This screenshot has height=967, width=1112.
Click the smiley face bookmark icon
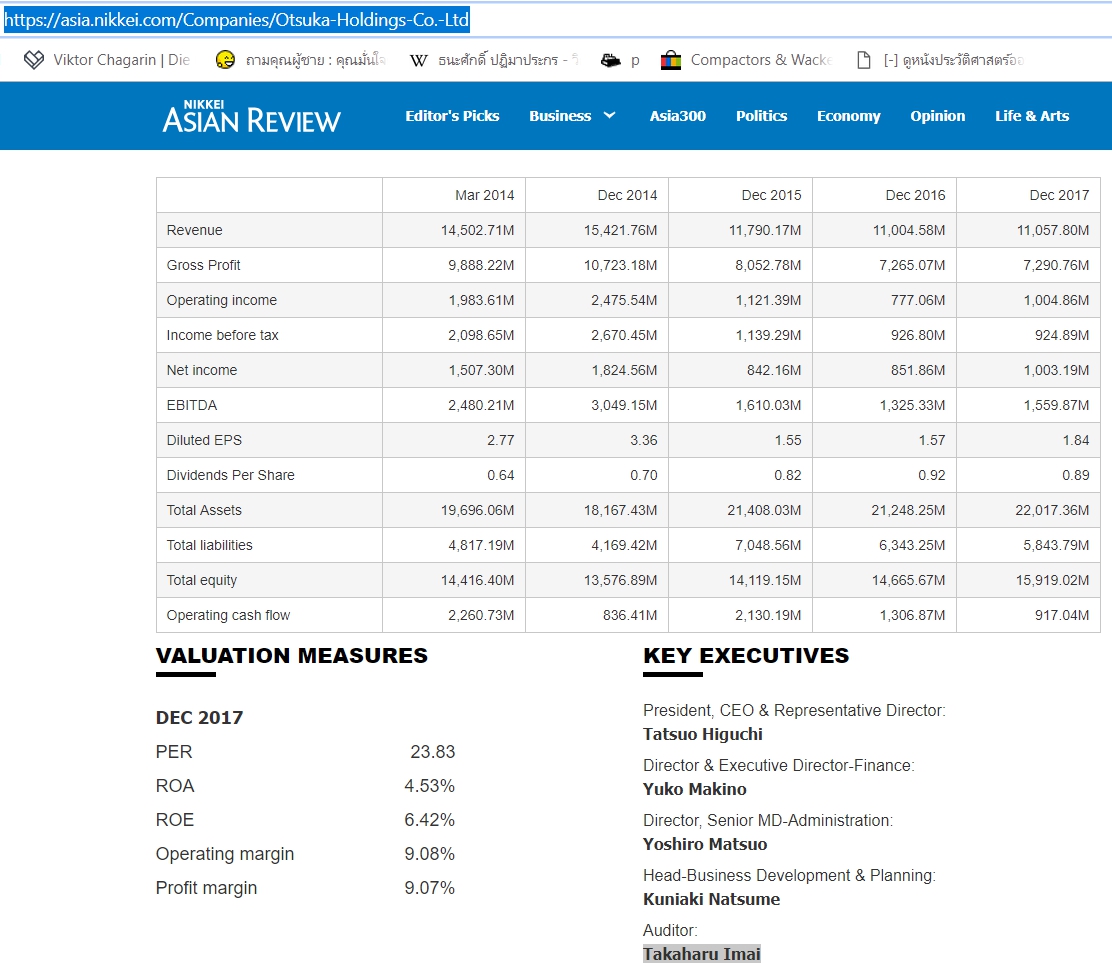coord(225,60)
